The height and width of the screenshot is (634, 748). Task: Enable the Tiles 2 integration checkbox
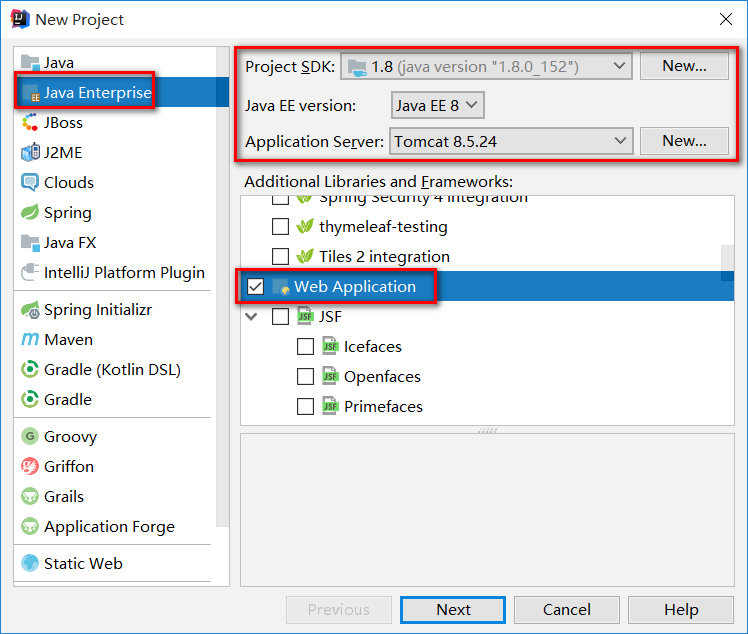(x=280, y=257)
